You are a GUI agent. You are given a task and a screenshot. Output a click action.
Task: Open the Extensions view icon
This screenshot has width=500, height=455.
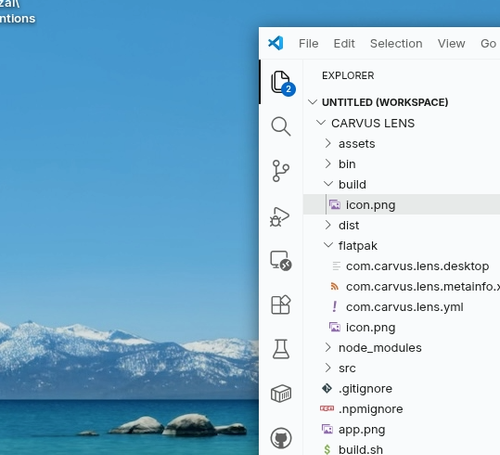click(x=281, y=305)
